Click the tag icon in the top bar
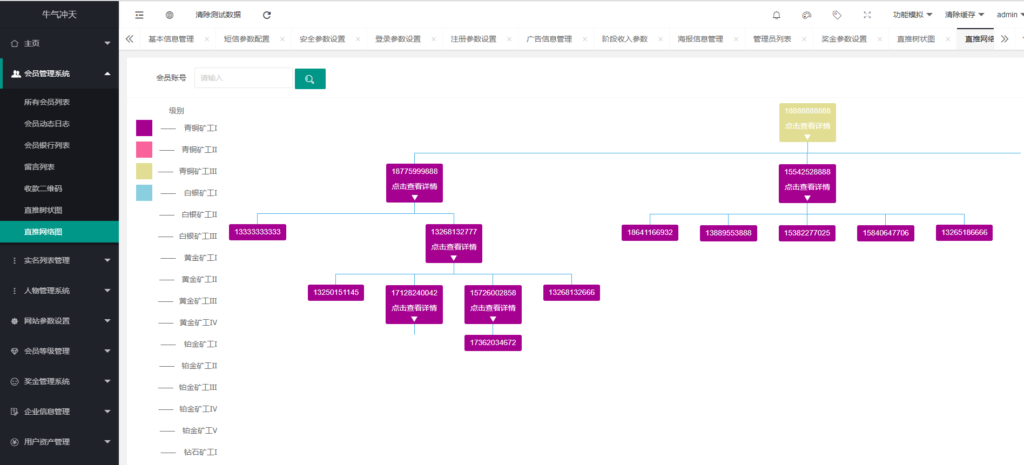The width and height of the screenshot is (1024, 465). (x=836, y=15)
